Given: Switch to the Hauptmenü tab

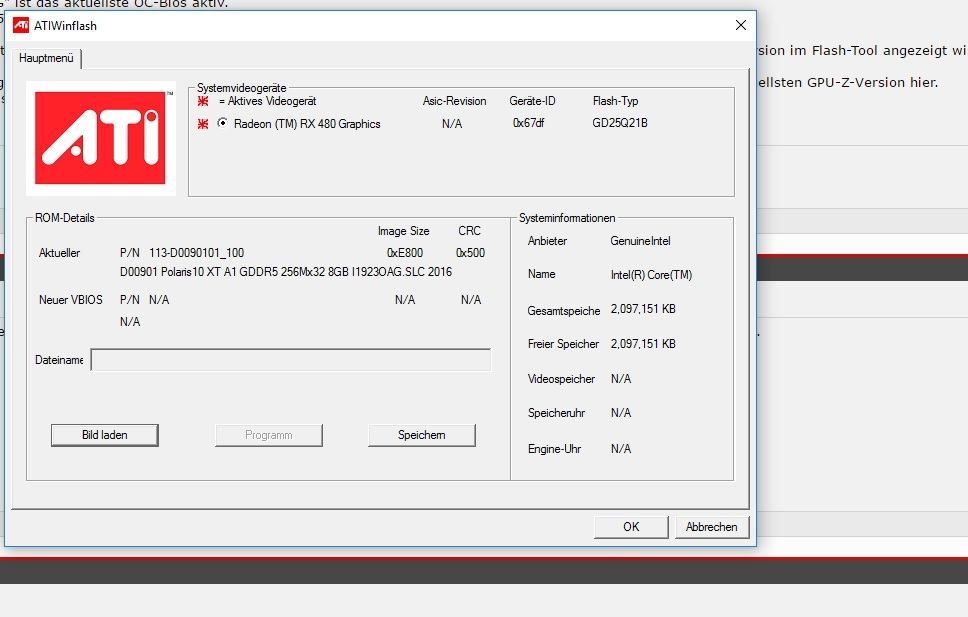Looking at the screenshot, I should click(46, 58).
